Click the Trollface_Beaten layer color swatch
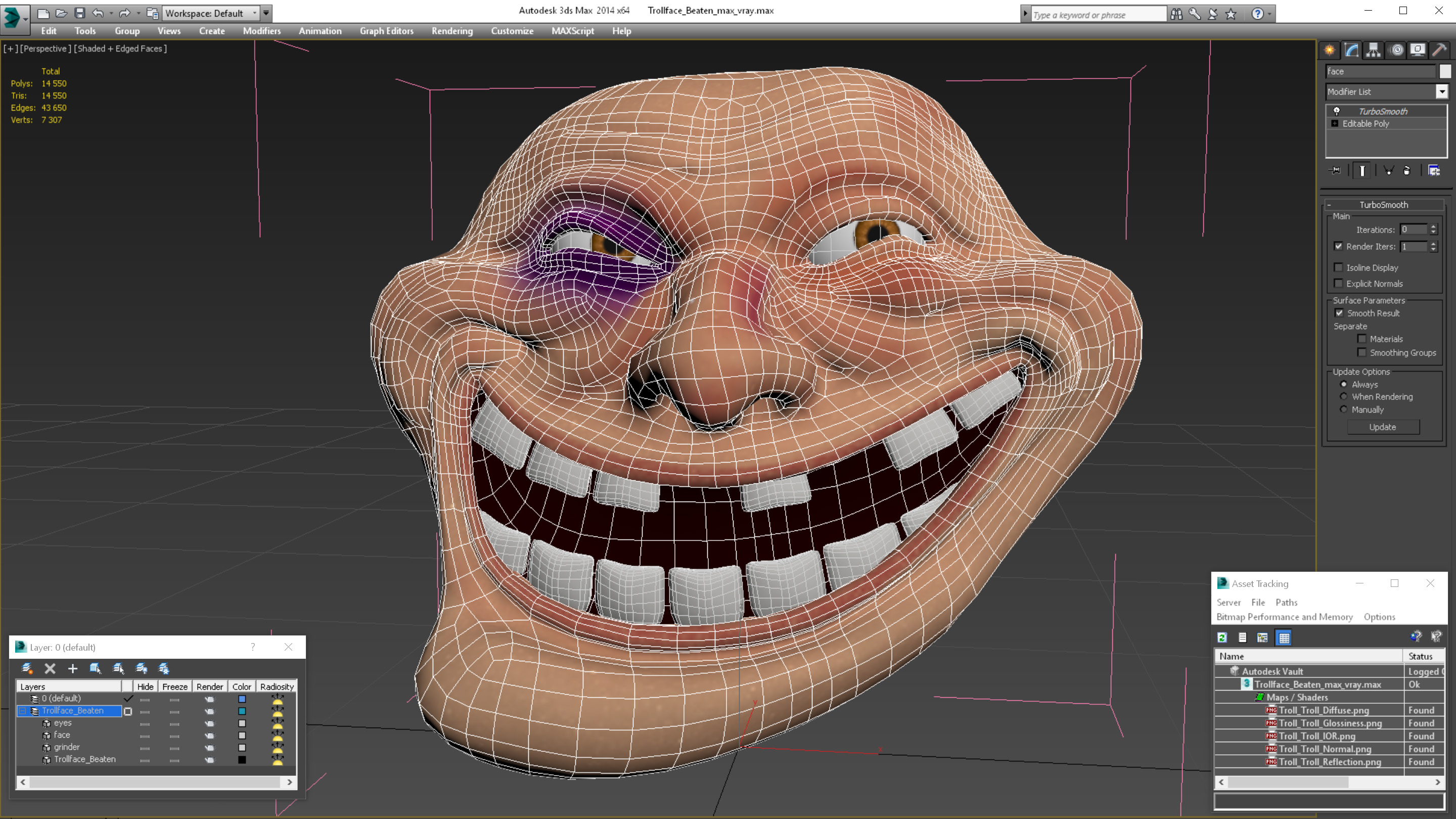Viewport: 1456px width, 819px height. click(x=242, y=711)
